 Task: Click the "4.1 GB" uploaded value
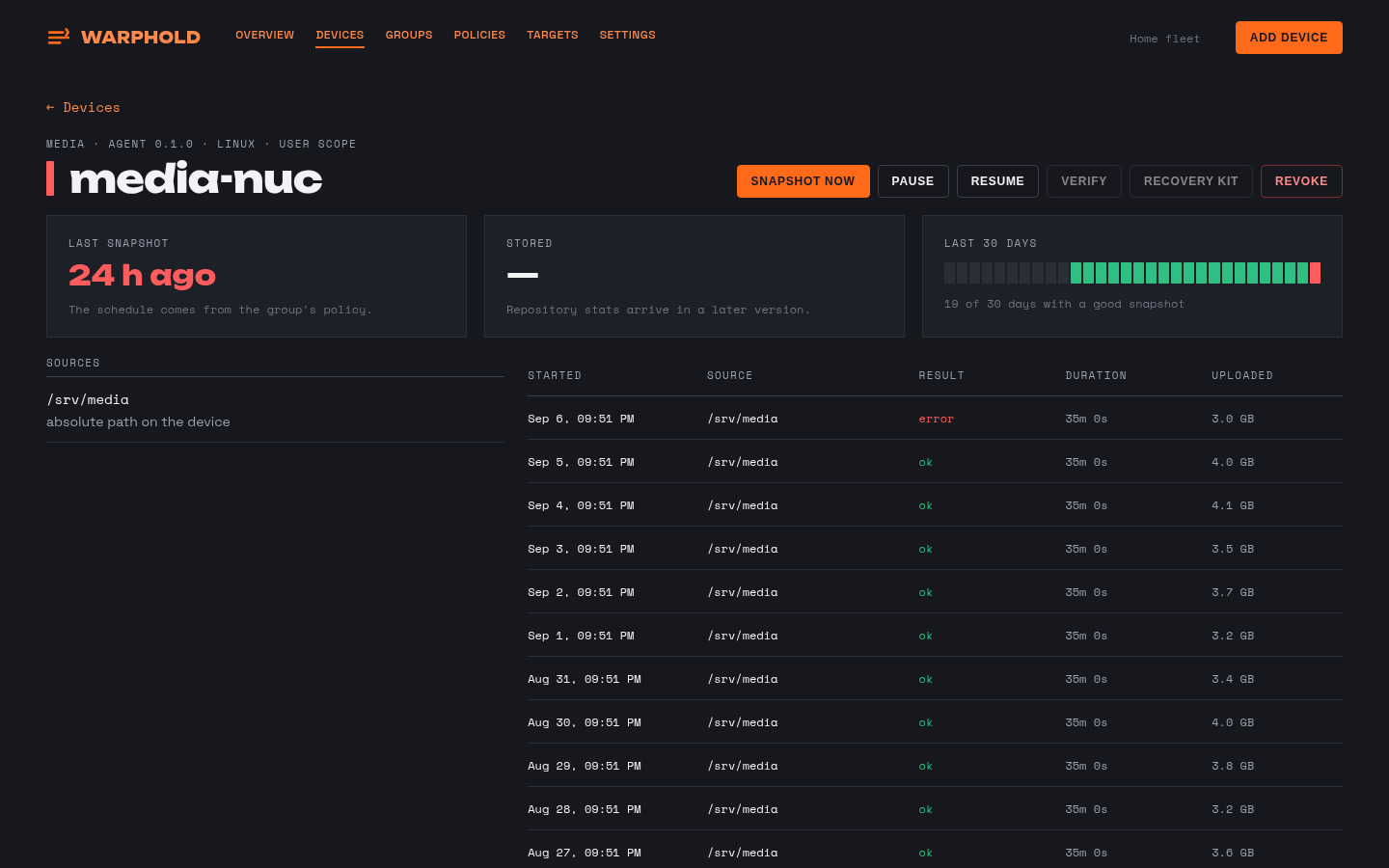coord(1233,505)
